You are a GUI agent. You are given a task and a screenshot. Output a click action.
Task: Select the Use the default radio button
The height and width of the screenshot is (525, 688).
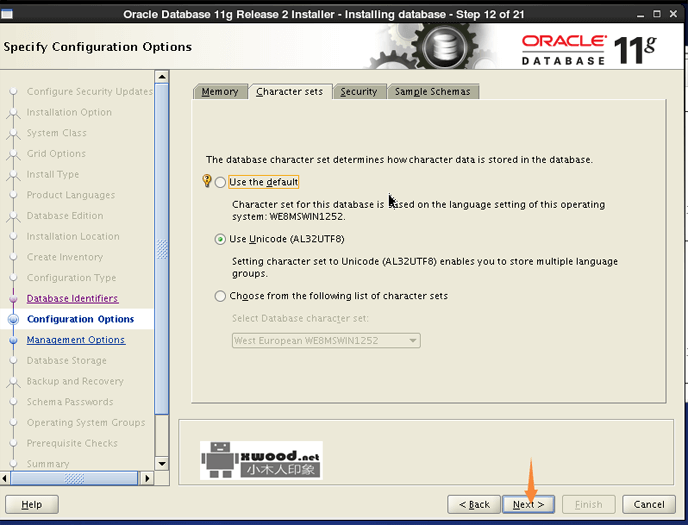[x=220, y=182]
